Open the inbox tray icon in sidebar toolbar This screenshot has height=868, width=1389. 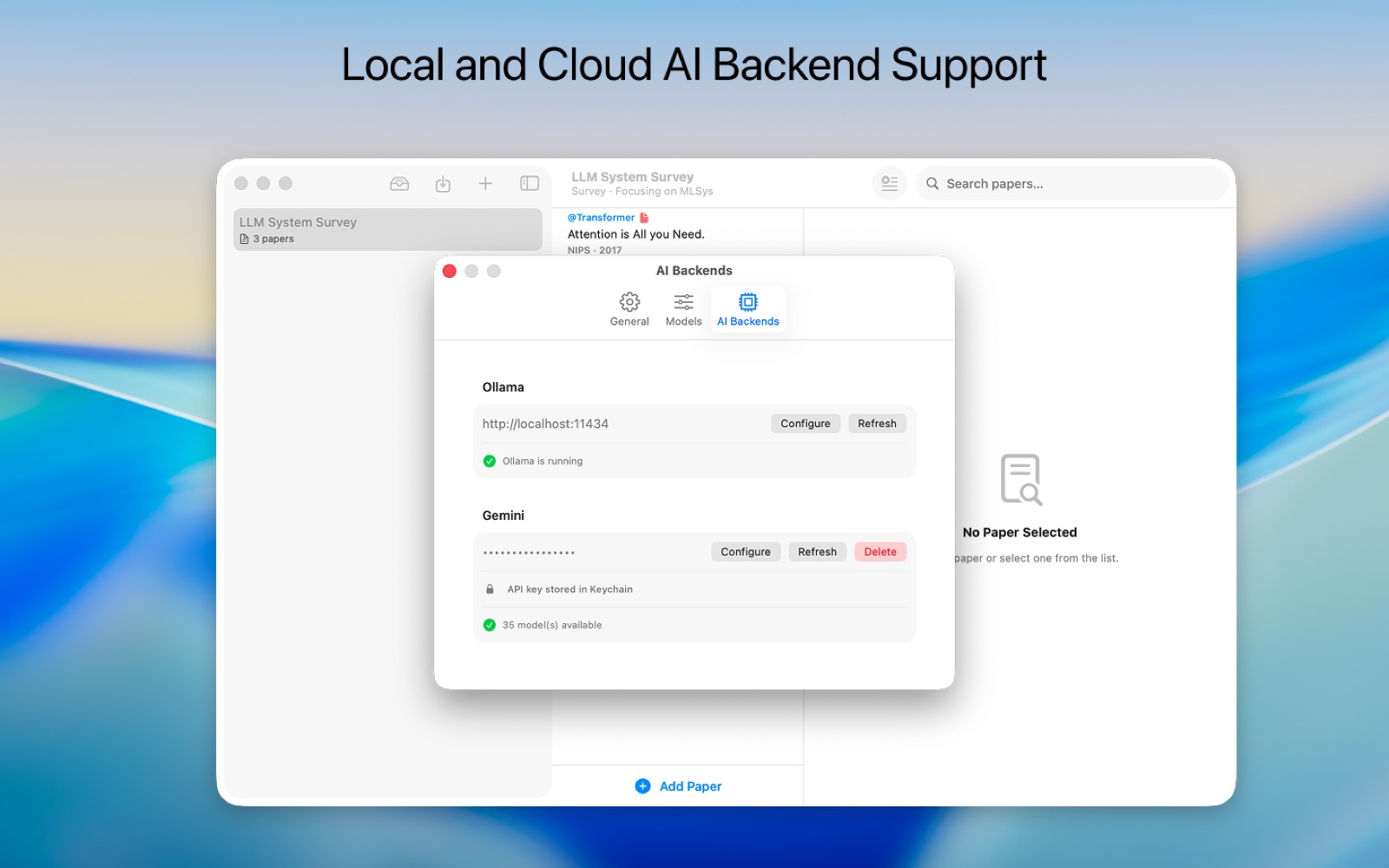(x=399, y=184)
